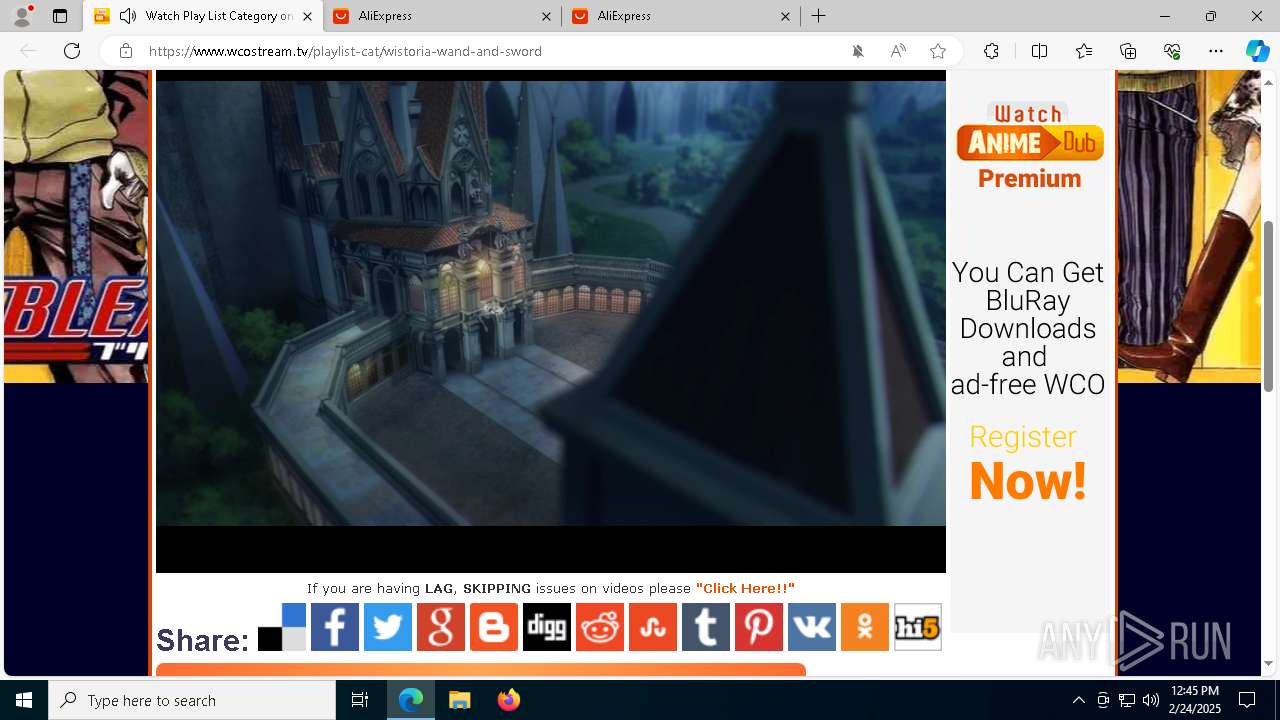Switch to the second AliExpress tab
The image size is (1280, 720).
(681, 16)
